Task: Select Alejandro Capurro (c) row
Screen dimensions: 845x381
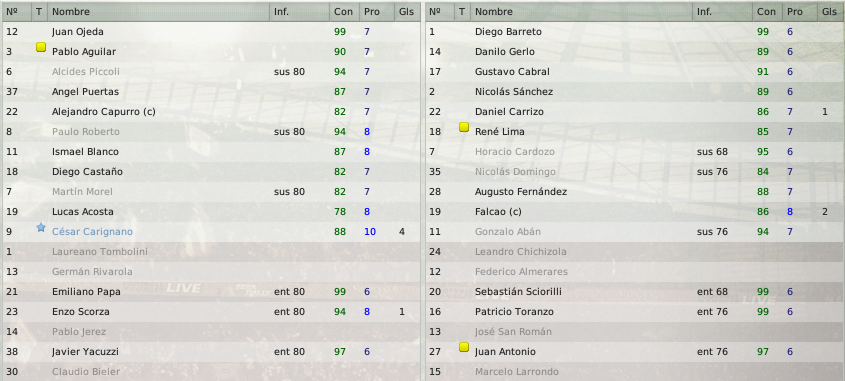Action: coord(211,112)
